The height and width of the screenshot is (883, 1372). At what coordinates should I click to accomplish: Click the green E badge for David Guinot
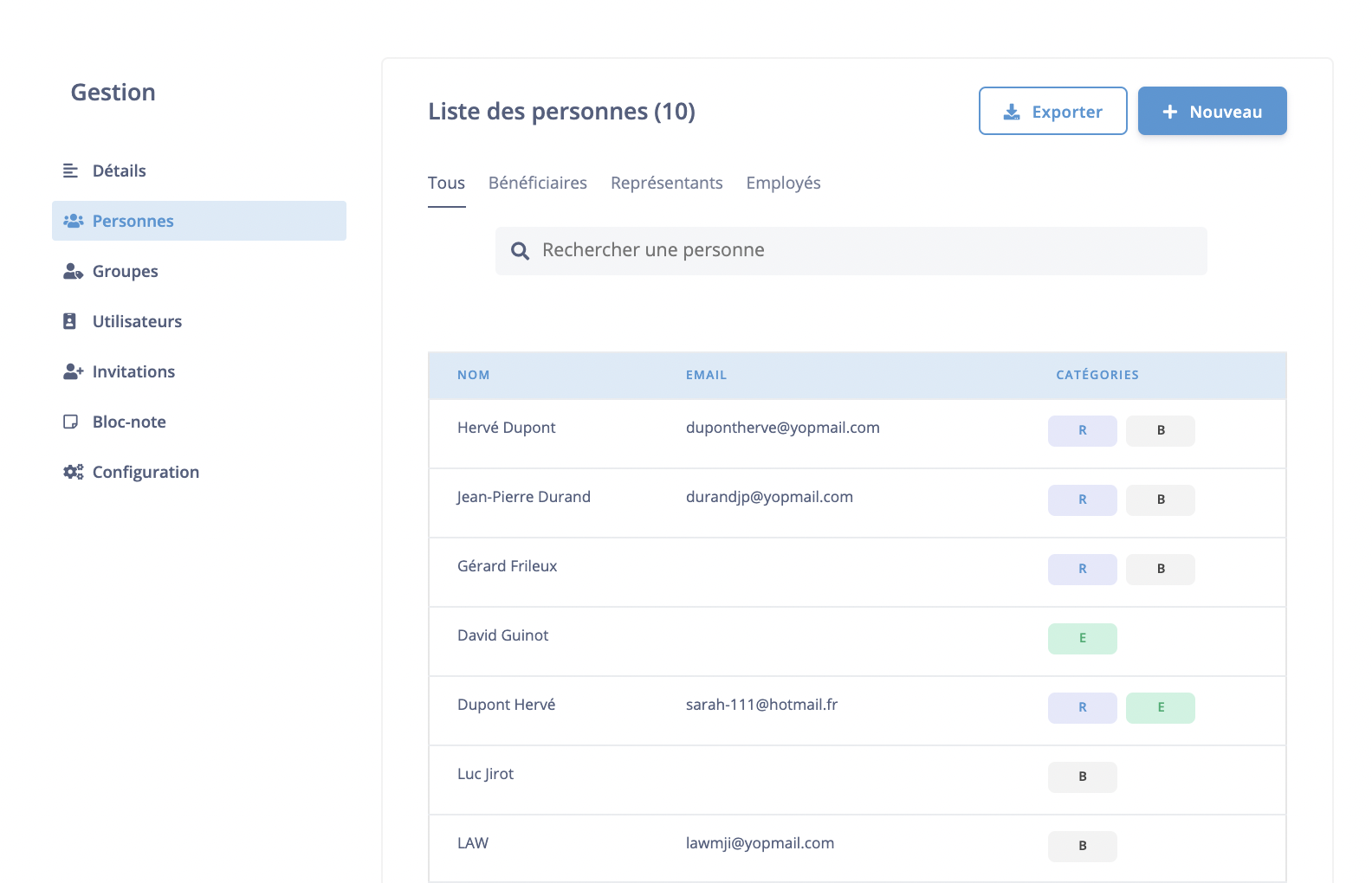(1082, 639)
